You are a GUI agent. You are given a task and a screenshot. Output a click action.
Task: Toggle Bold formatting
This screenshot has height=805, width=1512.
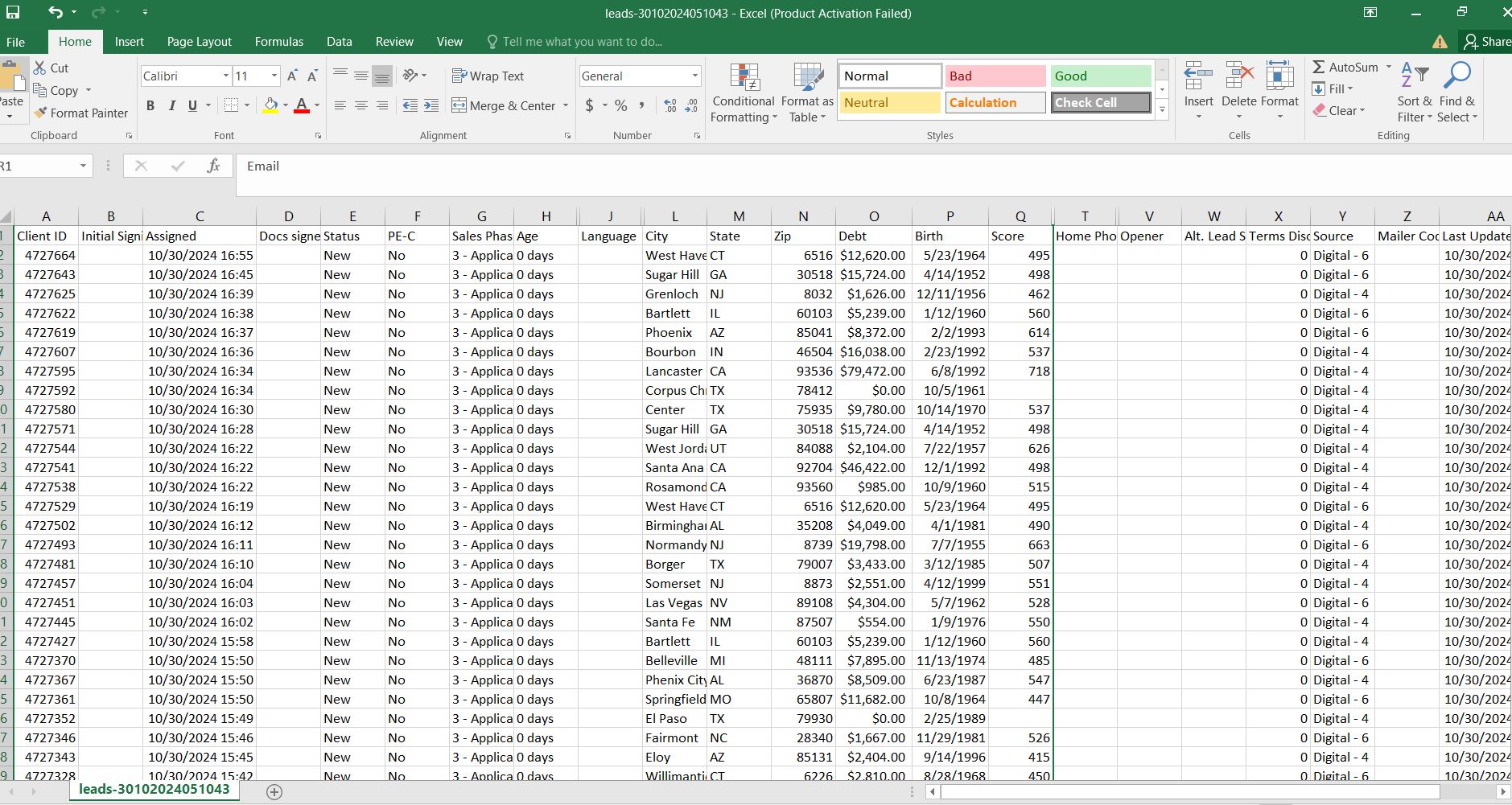click(x=150, y=105)
